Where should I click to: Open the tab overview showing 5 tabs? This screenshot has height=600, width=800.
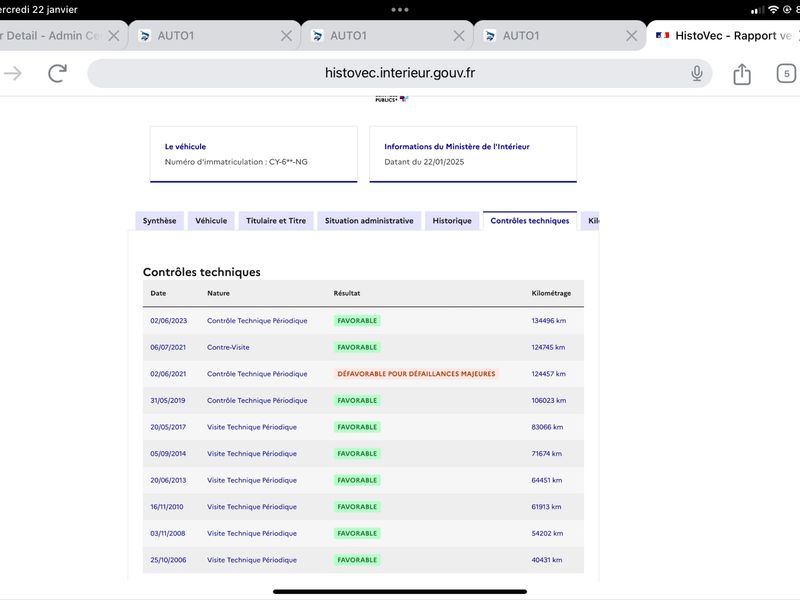tap(786, 73)
